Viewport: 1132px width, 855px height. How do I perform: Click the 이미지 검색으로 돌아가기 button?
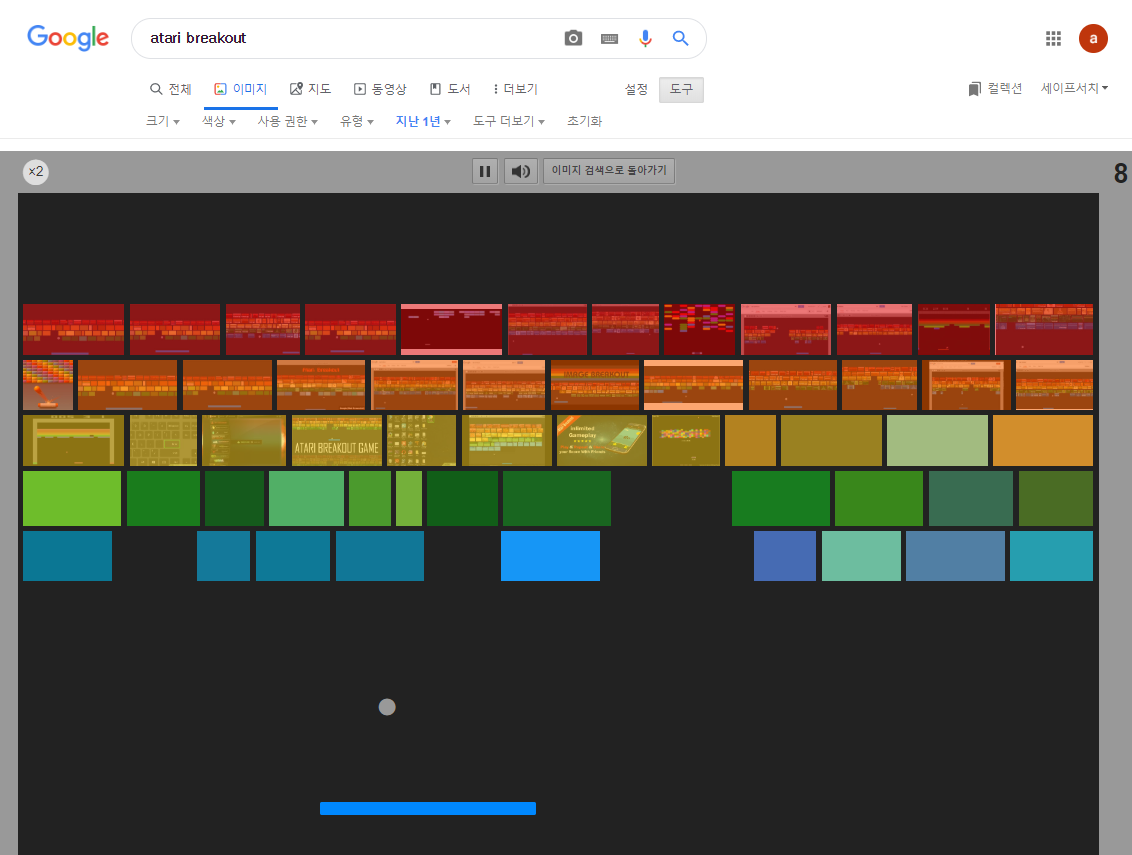tap(609, 171)
